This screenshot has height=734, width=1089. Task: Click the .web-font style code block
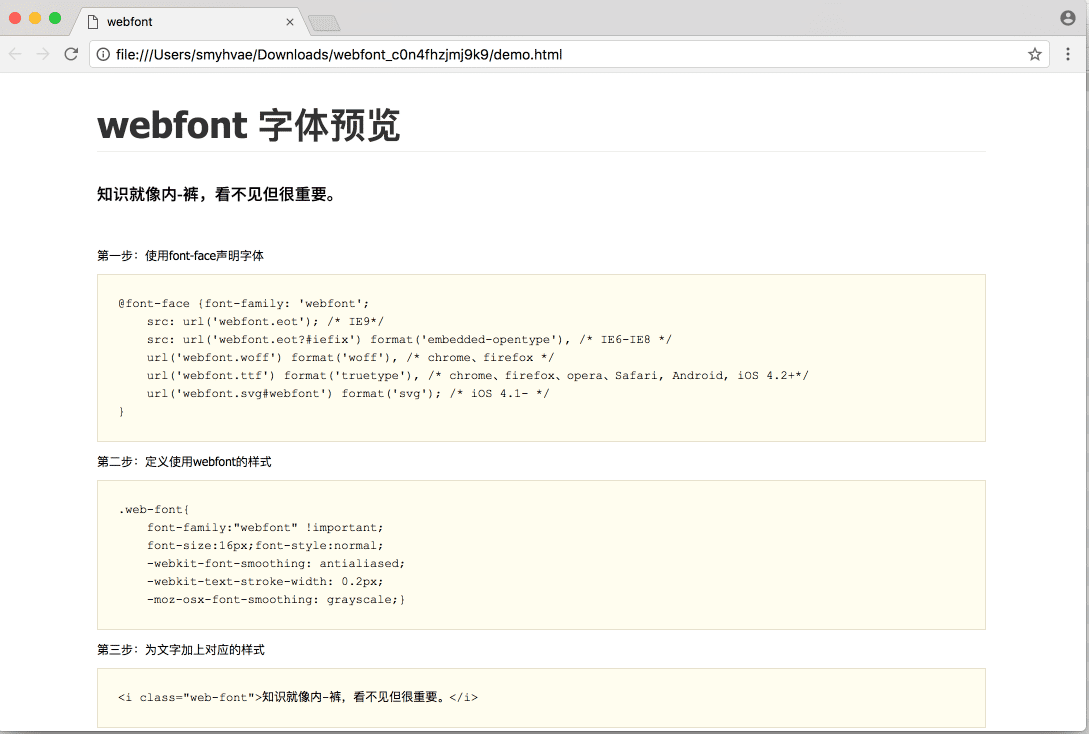(541, 554)
